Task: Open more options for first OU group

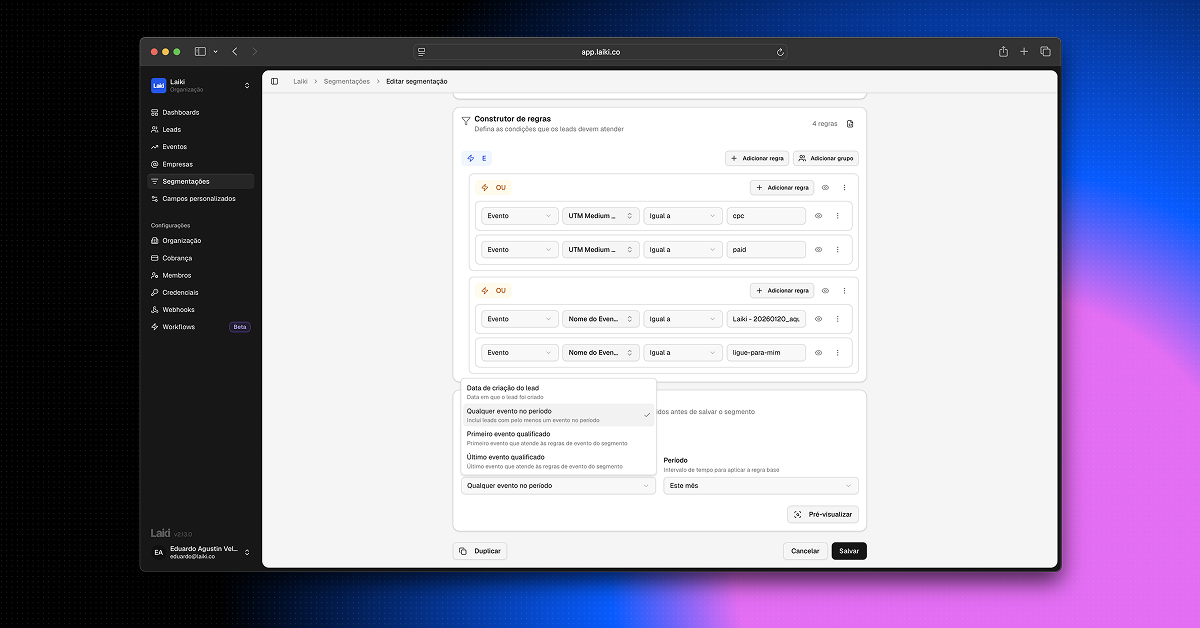Action: coord(844,187)
